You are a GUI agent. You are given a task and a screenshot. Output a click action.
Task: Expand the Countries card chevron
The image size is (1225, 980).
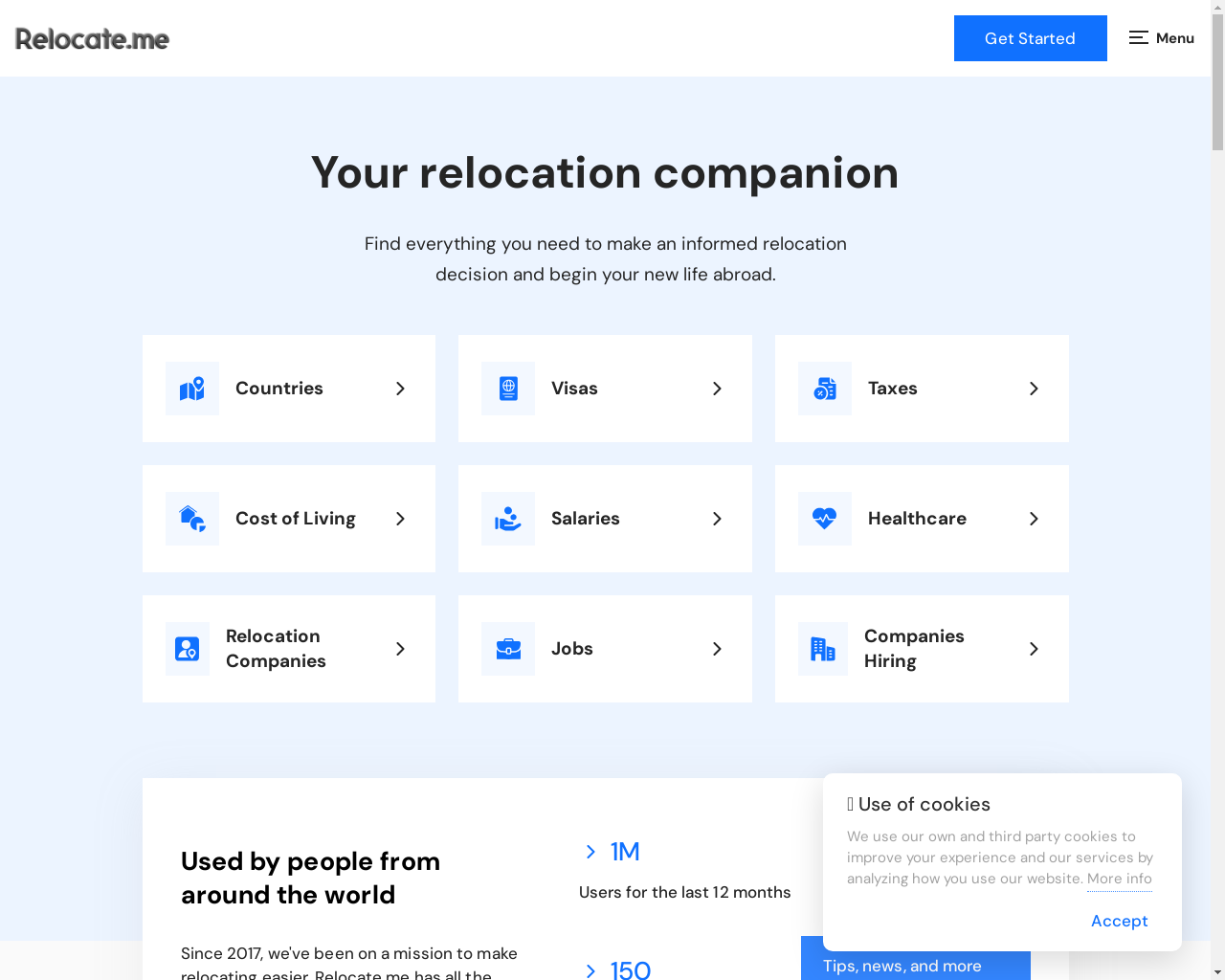(401, 389)
